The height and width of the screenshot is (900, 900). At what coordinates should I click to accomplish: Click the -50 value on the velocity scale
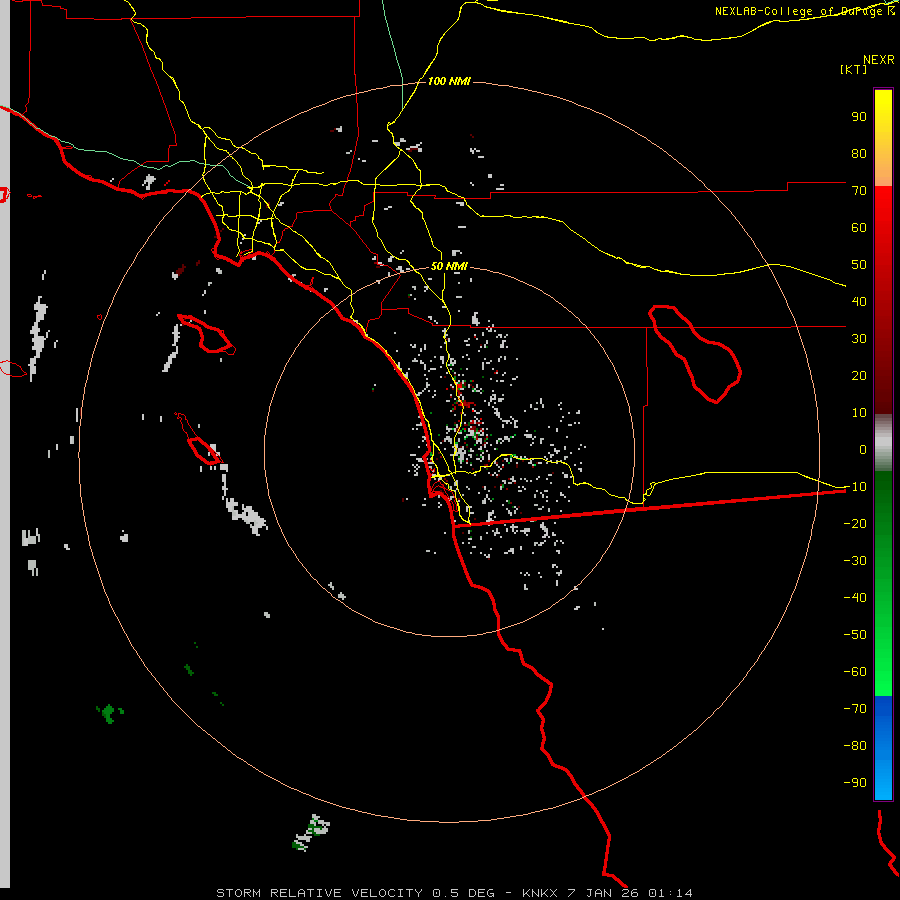[855, 635]
